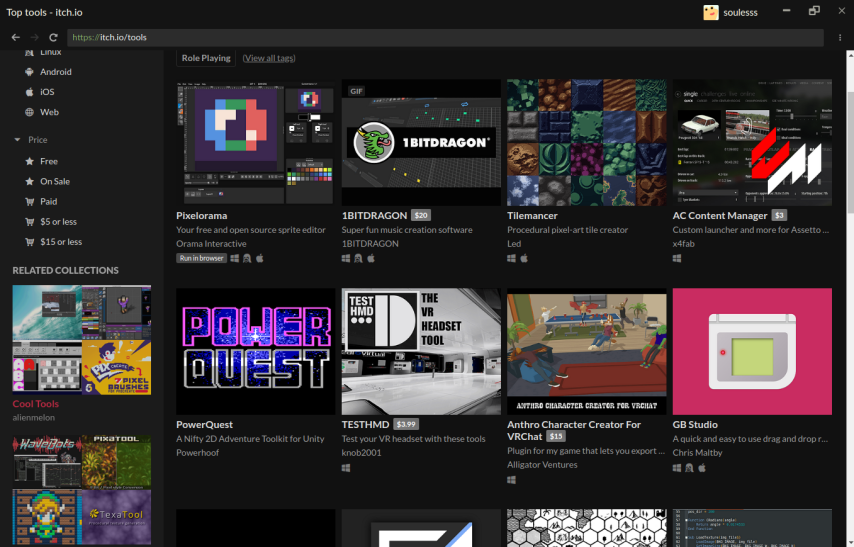Select the Role Playing tag
854x547 pixels.
click(206, 58)
